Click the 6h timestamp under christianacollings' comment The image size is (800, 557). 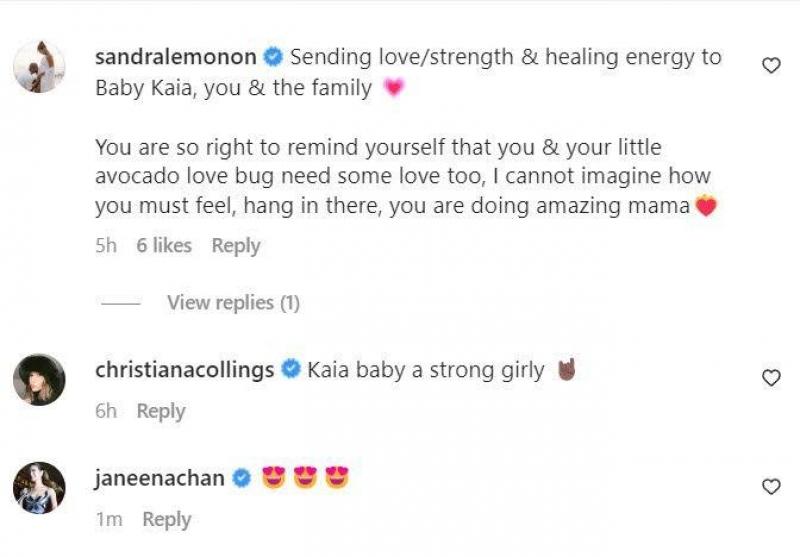pyautogui.click(x=106, y=411)
